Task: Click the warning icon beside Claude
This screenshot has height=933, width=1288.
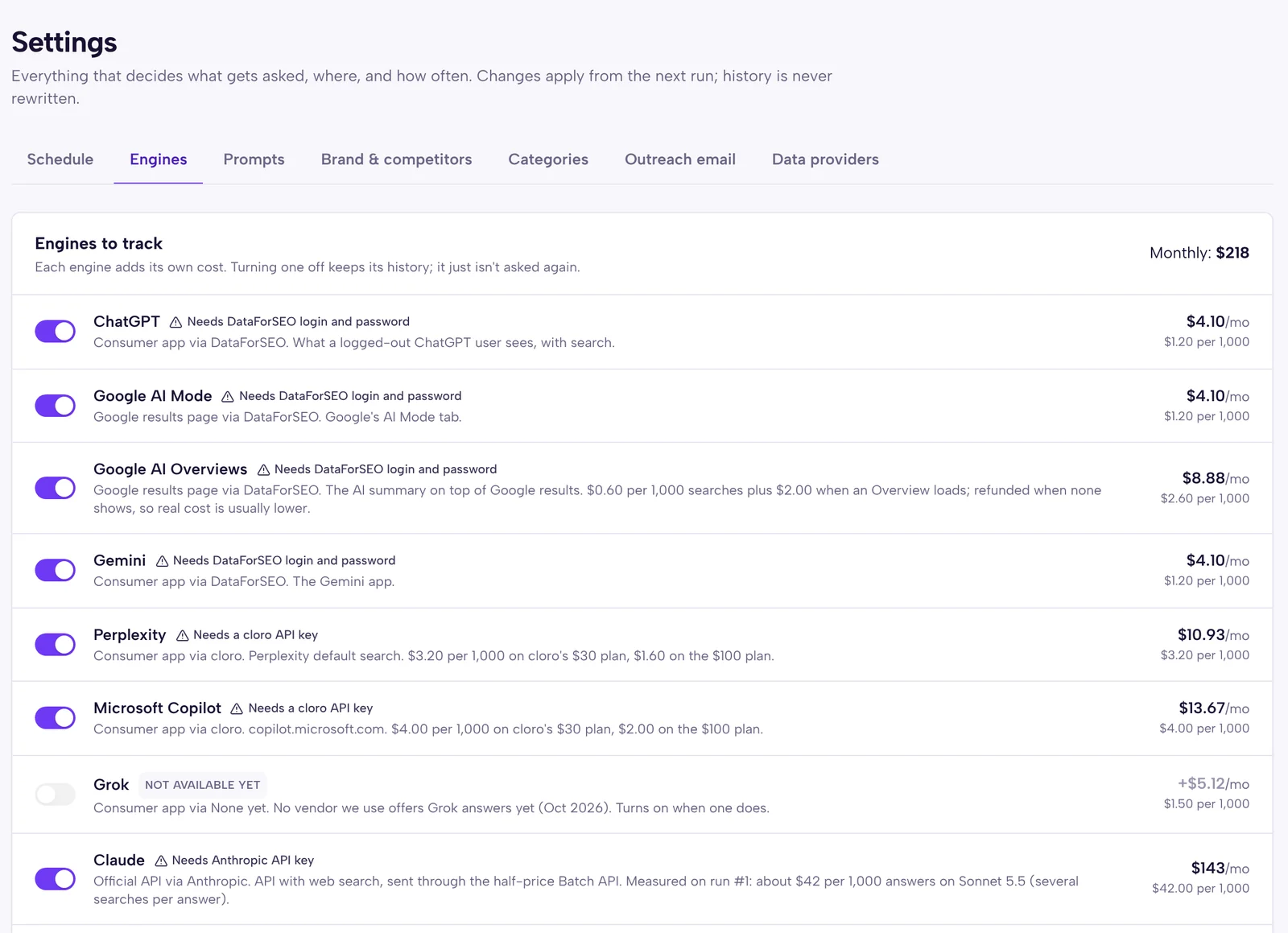Action: (x=161, y=861)
